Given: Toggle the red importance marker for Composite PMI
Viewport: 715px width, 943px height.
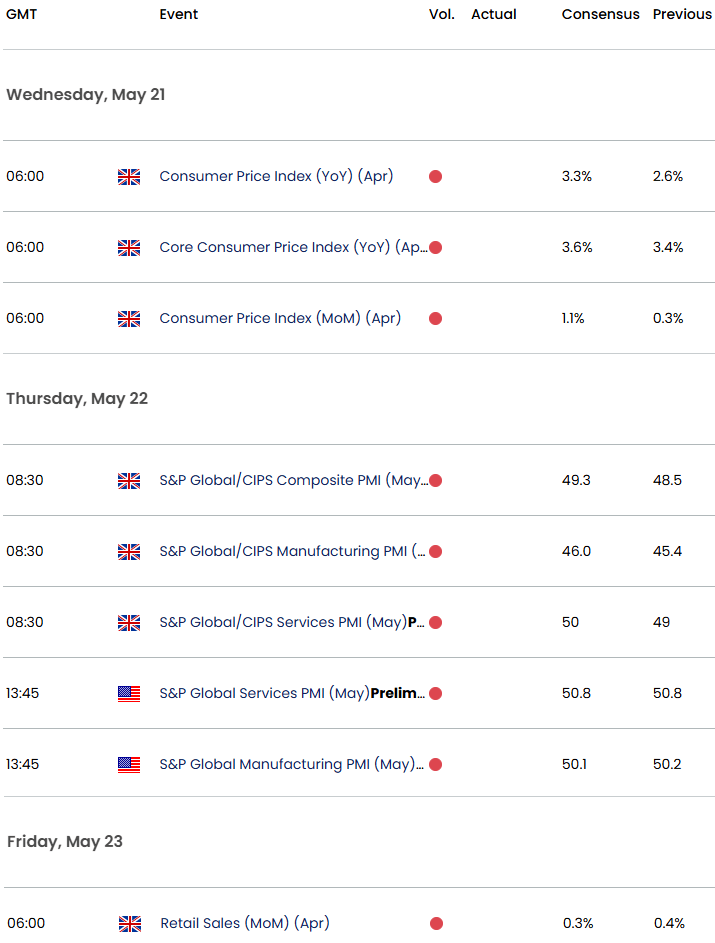Looking at the screenshot, I should pyautogui.click(x=435, y=480).
